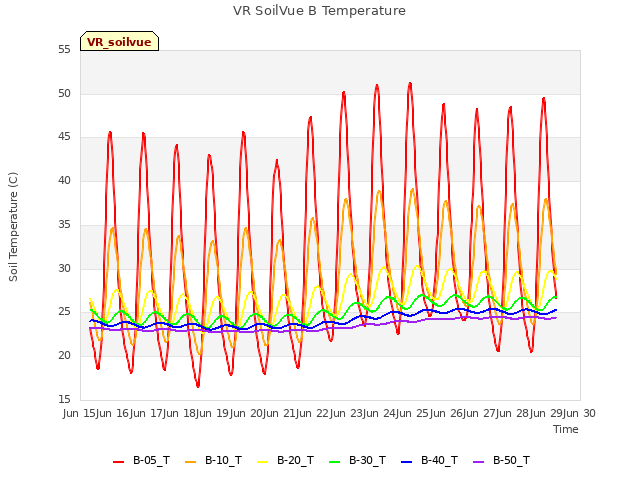
Task: Click the 25 y-axis tick value
Action: click(x=64, y=312)
